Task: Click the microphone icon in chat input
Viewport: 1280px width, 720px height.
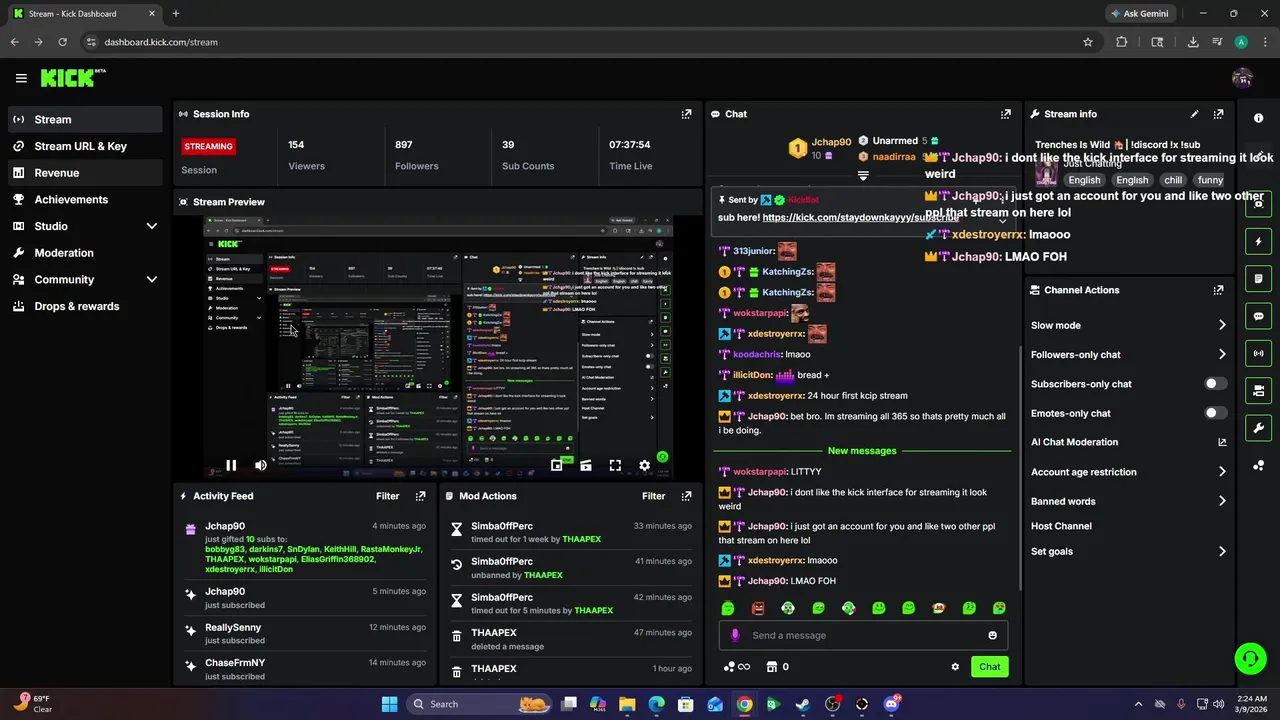Action: pyautogui.click(x=735, y=635)
